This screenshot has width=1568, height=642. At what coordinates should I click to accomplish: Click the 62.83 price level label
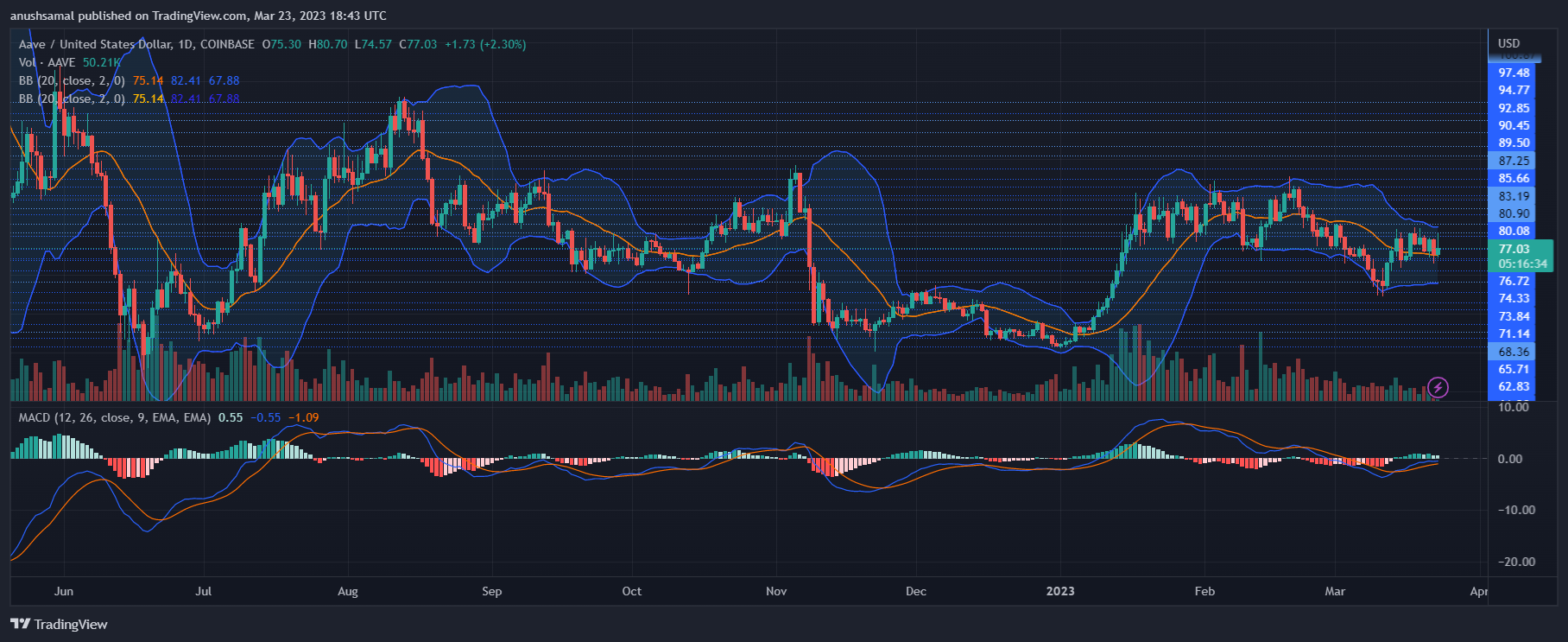(1514, 386)
